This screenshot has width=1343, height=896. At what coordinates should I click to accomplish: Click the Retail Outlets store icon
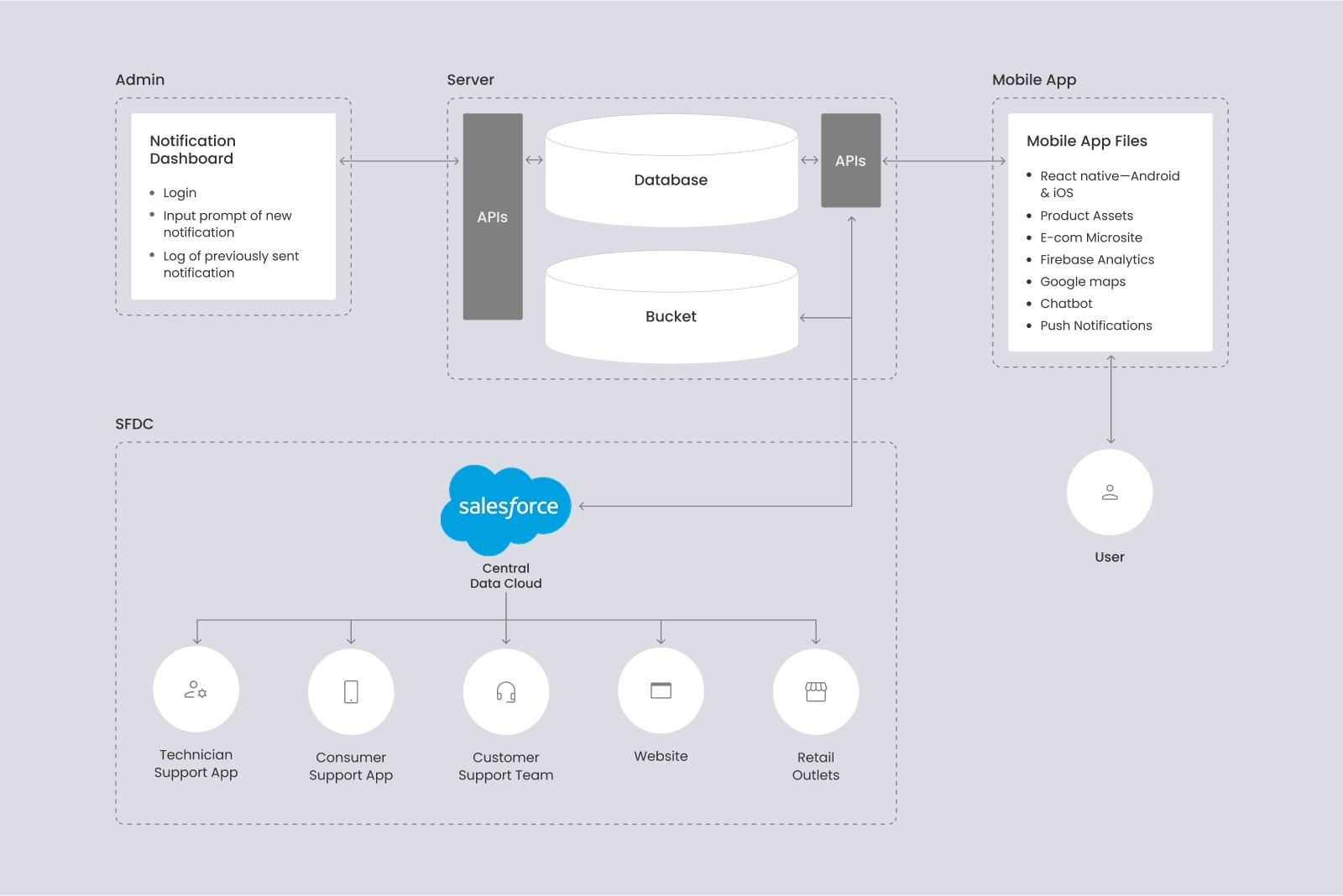(815, 691)
